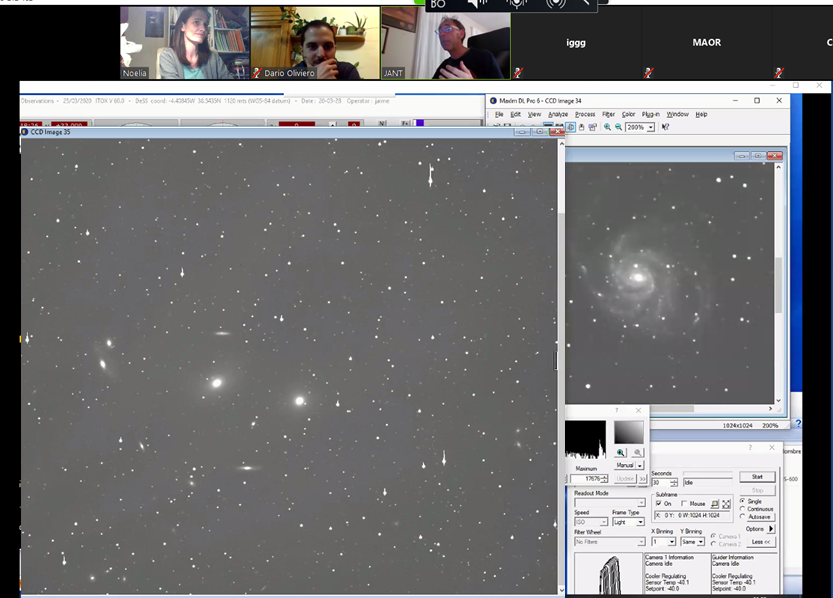Open the Analyze menu
Image resolution: width=833 pixels, height=598 pixels.
[x=558, y=114]
